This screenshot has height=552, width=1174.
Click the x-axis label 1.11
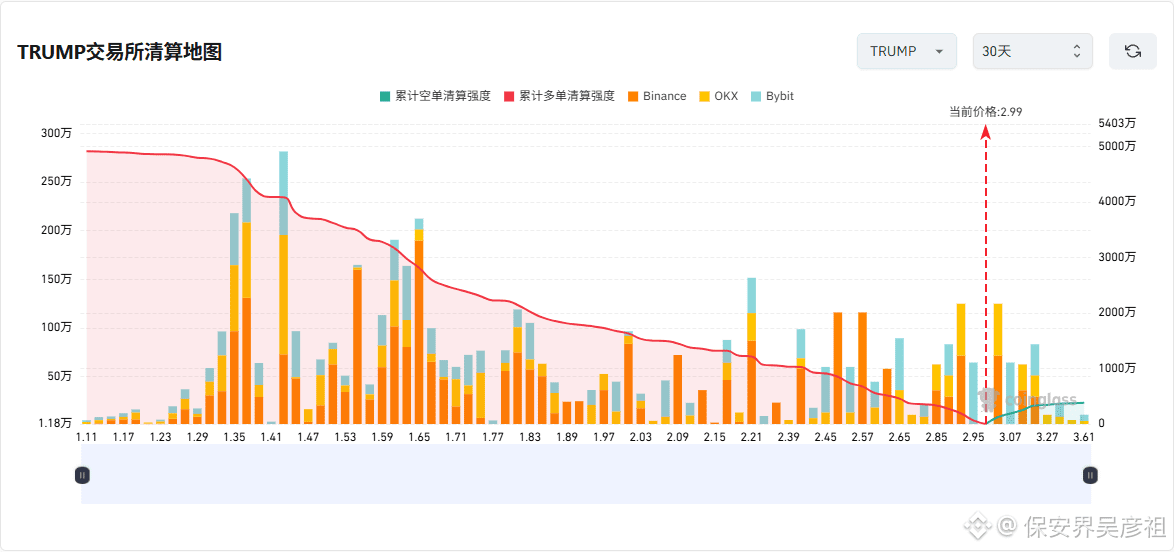click(x=86, y=437)
